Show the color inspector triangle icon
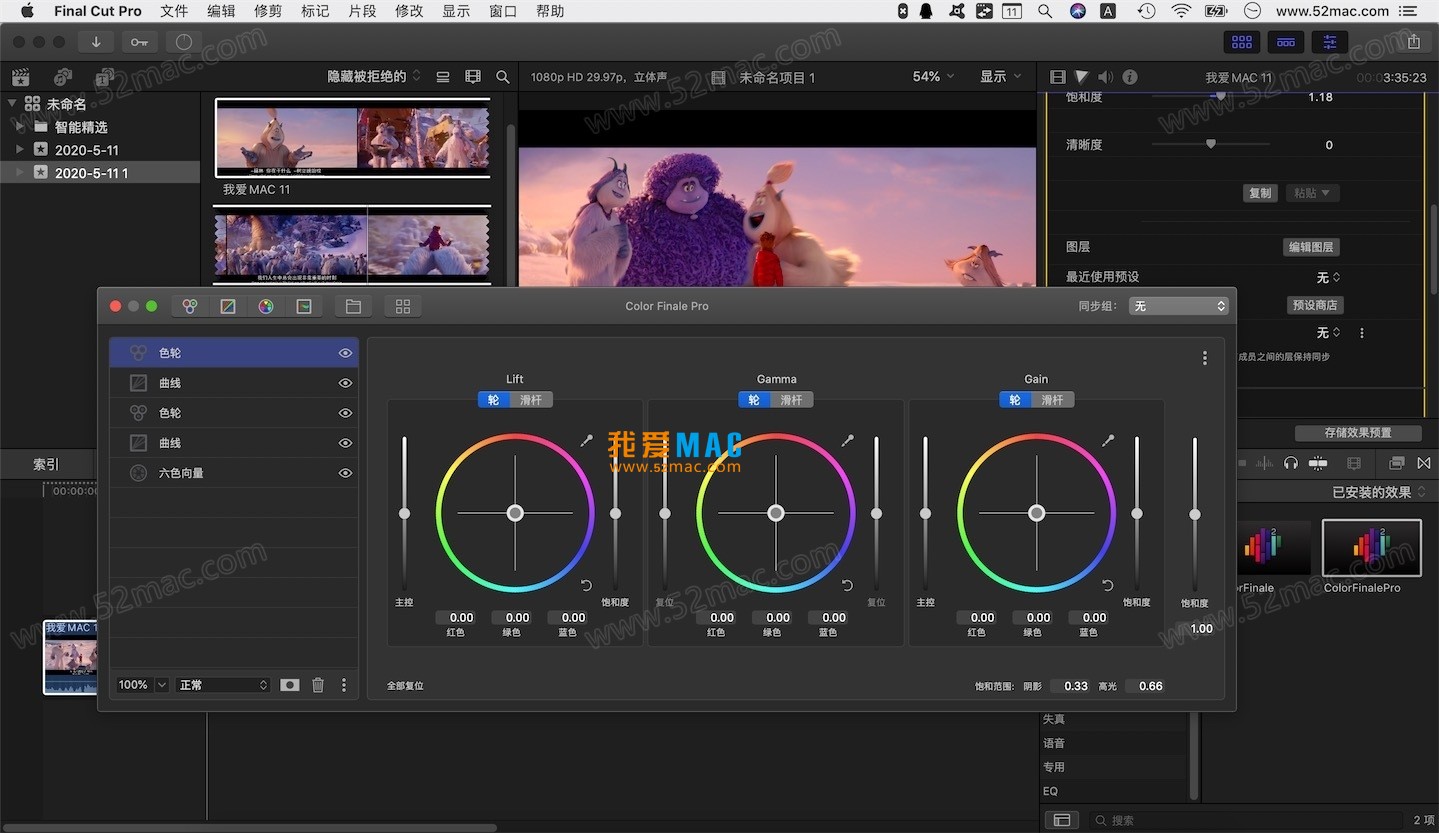This screenshot has width=1439, height=833. tap(1082, 77)
